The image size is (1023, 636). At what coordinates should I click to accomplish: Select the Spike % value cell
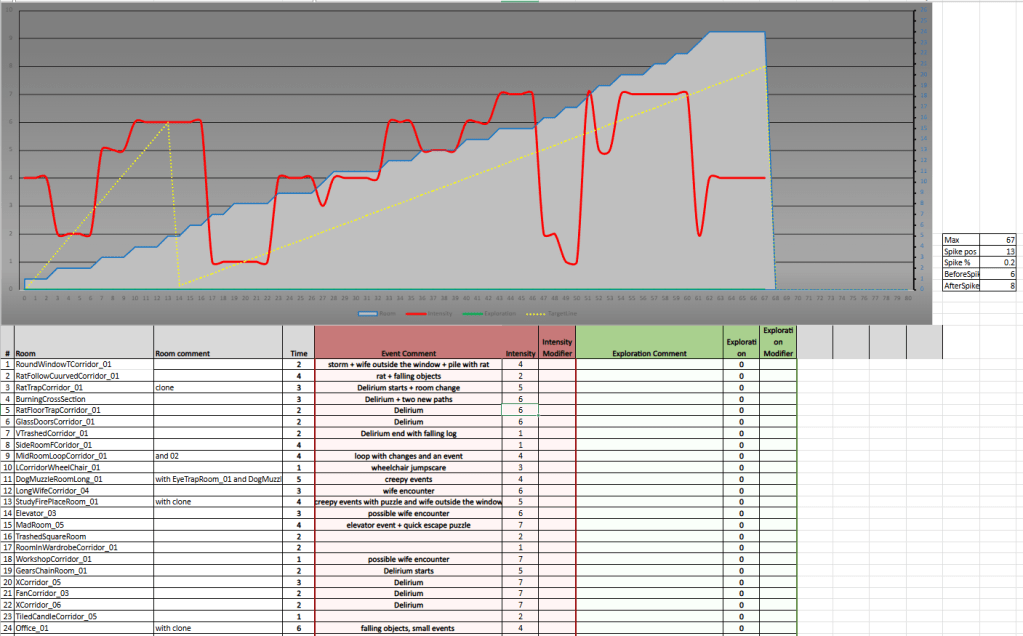(x=1002, y=263)
